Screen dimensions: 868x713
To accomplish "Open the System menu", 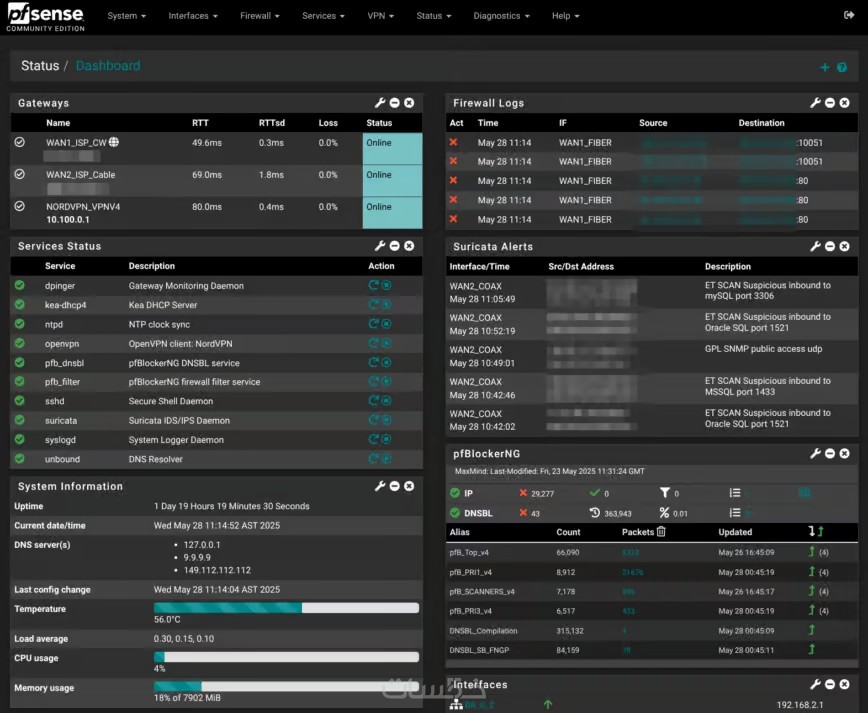I will pos(126,16).
